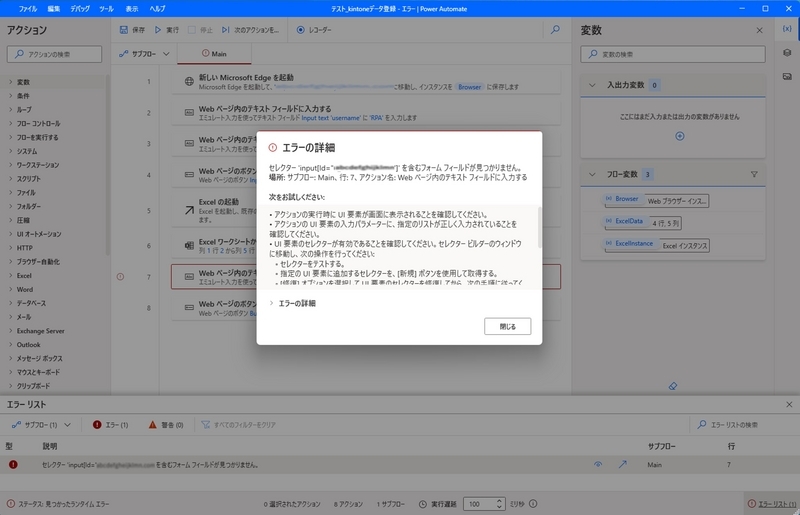Click the flow variables filter icon
Screen dimensions: 800x515
click(x=754, y=175)
